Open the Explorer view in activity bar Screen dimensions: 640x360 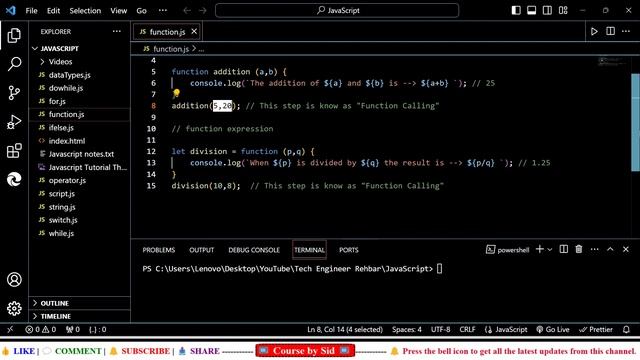[14, 36]
